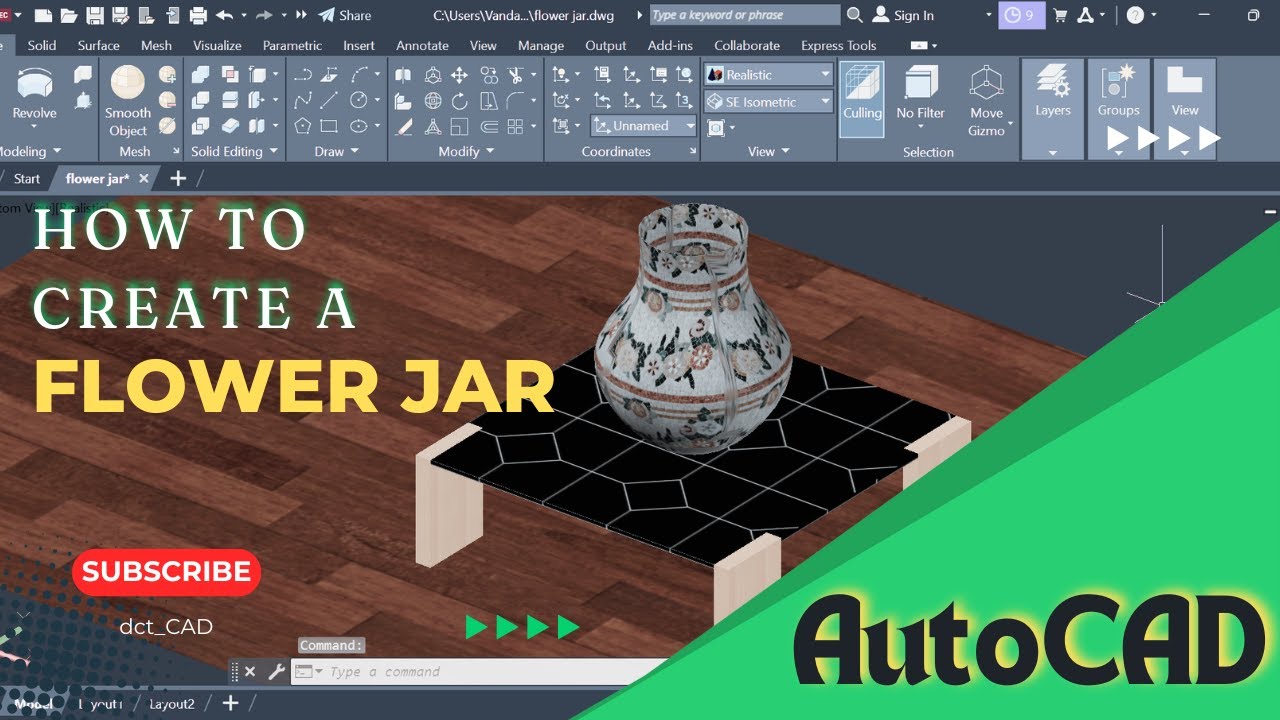Open the Unnamed UCS dropdown
This screenshot has width=1280, height=720.
tap(643, 126)
